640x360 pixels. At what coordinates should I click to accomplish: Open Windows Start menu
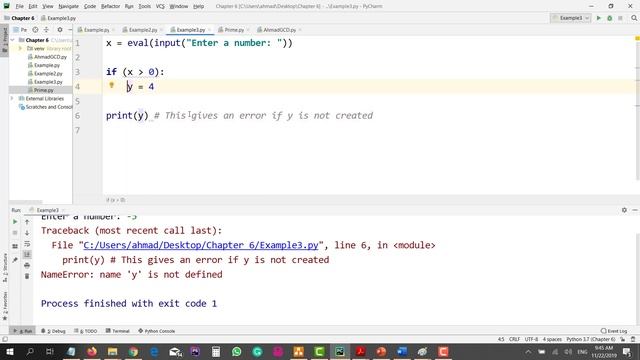pos(9,351)
